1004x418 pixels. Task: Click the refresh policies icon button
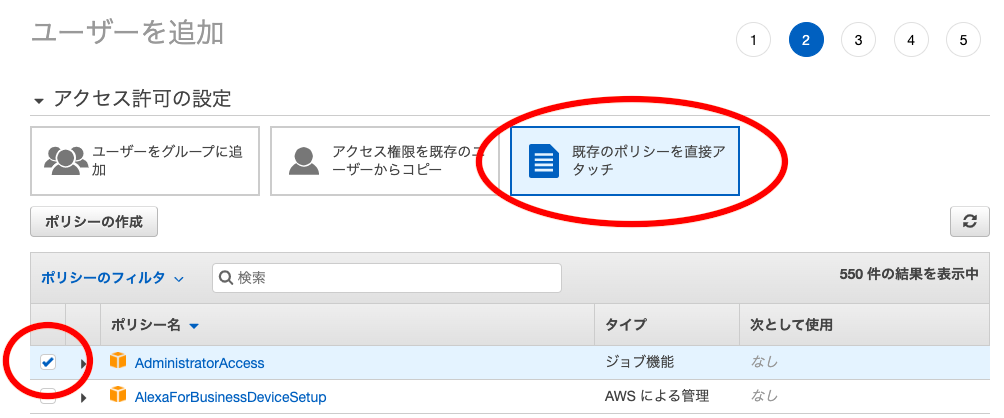click(x=970, y=222)
